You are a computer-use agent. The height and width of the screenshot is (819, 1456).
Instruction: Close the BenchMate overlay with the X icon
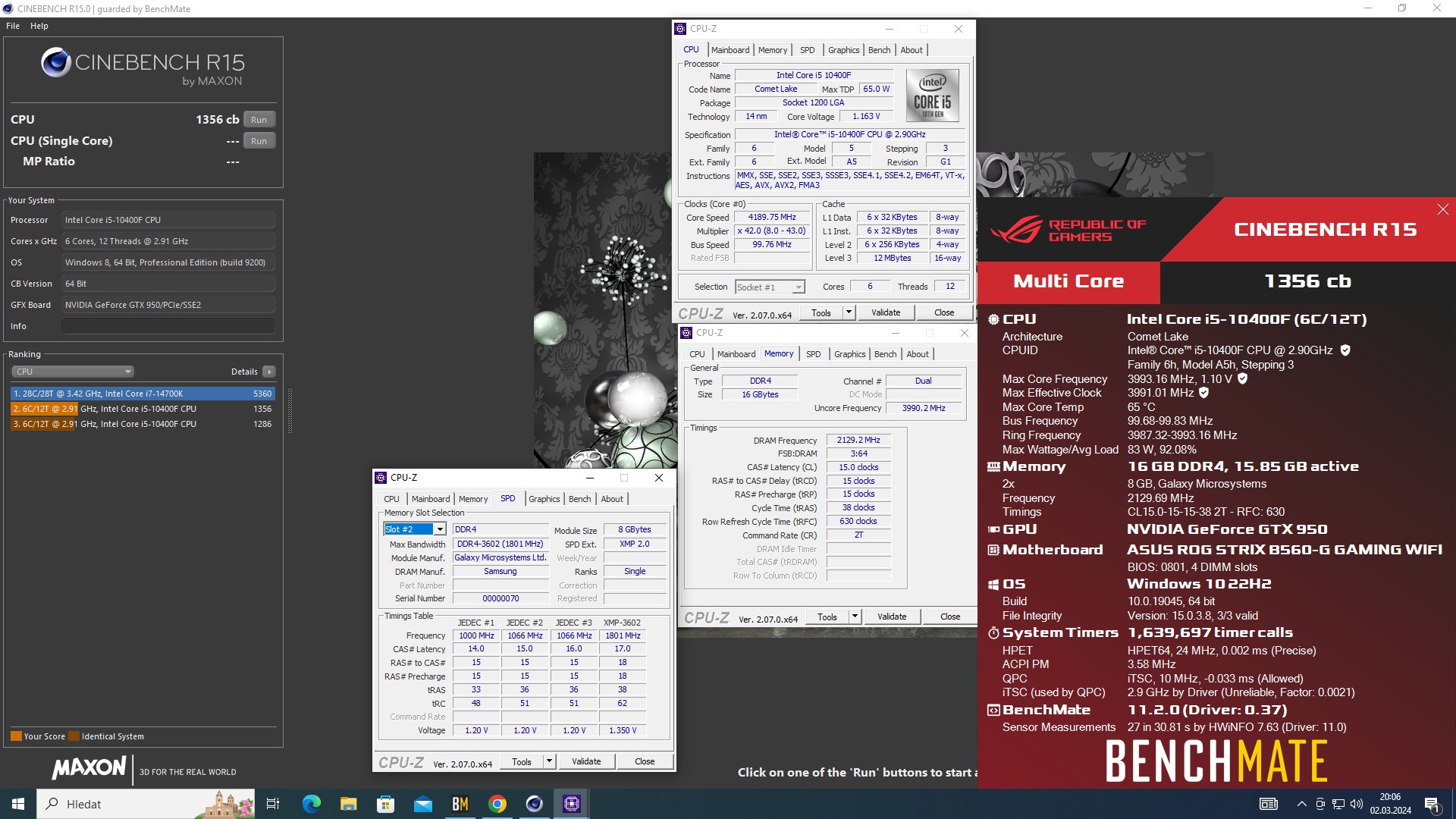point(1442,209)
